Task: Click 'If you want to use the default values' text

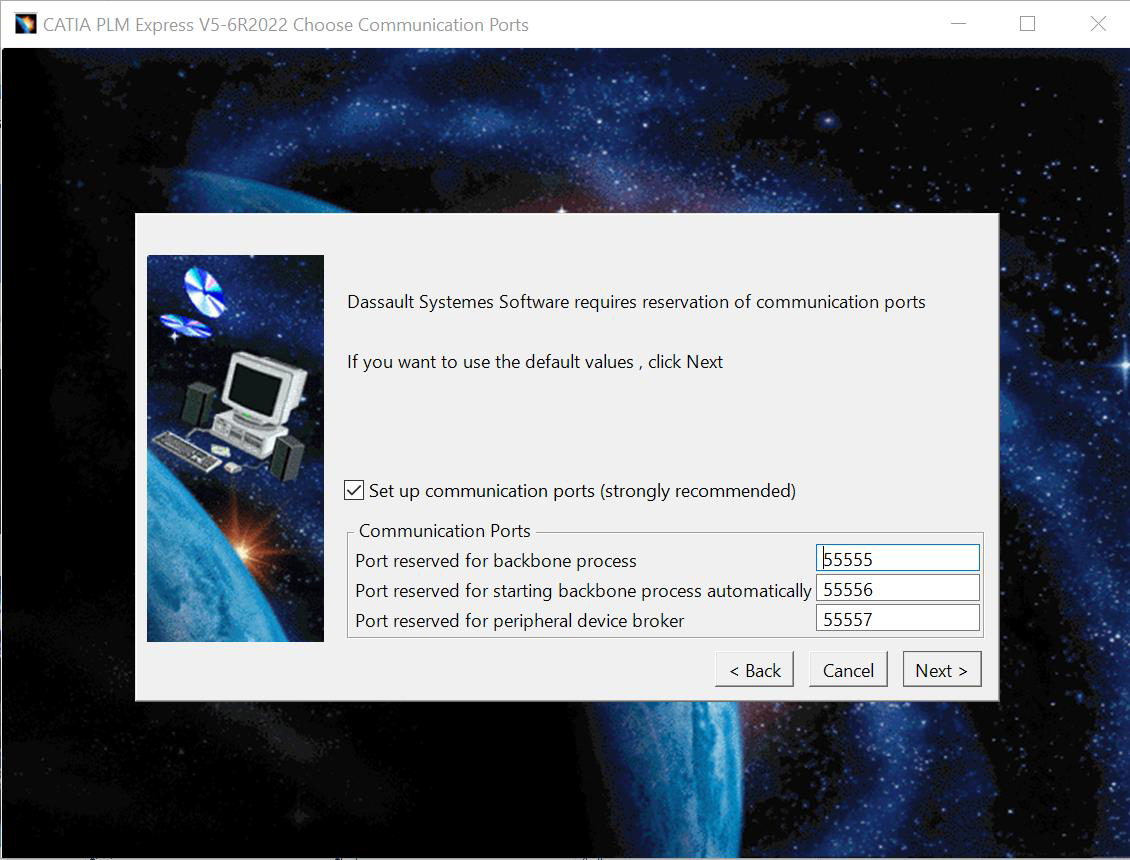Action: pyautogui.click(x=535, y=362)
